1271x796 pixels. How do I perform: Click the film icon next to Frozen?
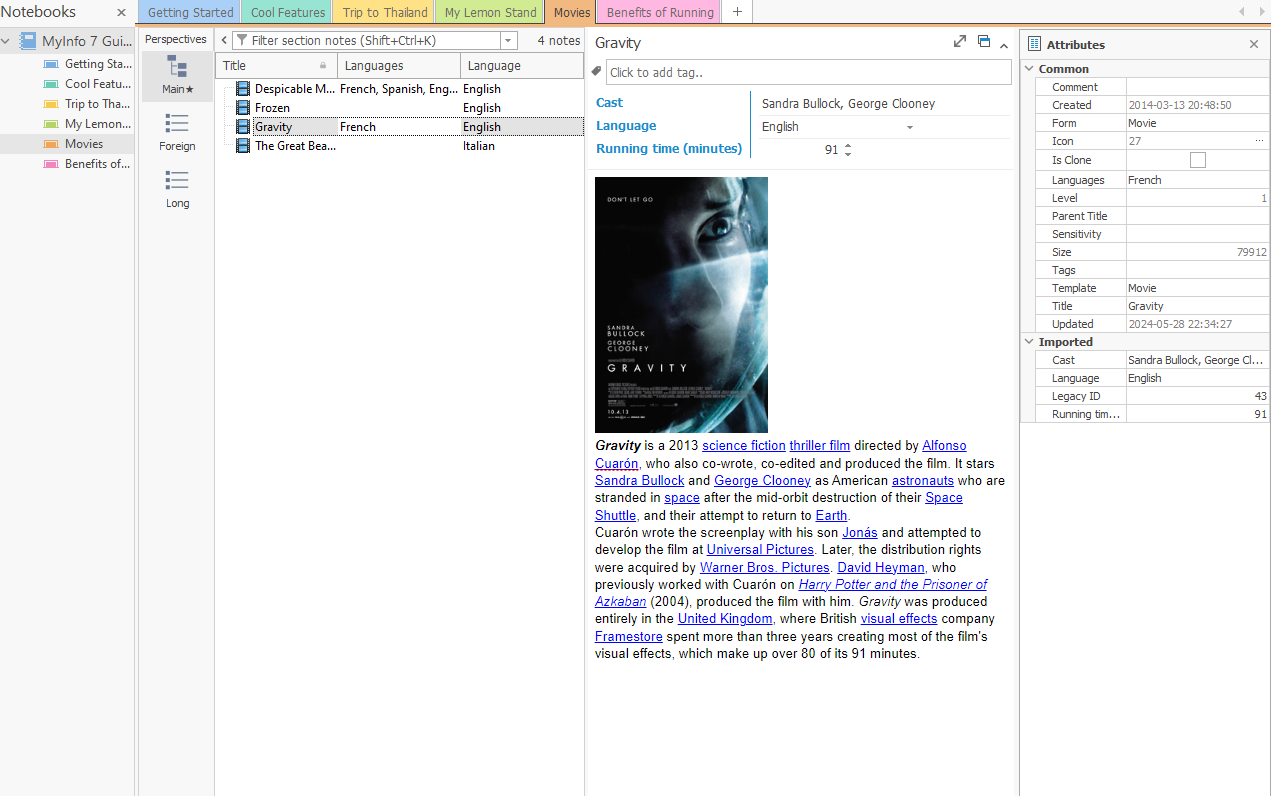coord(243,108)
